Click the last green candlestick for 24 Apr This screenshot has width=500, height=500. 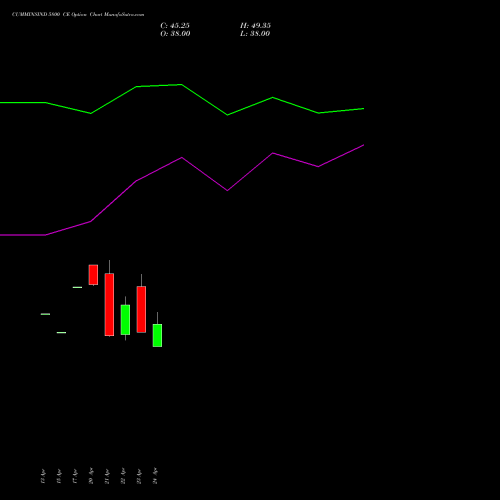pyautogui.click(x=157, y=335)
